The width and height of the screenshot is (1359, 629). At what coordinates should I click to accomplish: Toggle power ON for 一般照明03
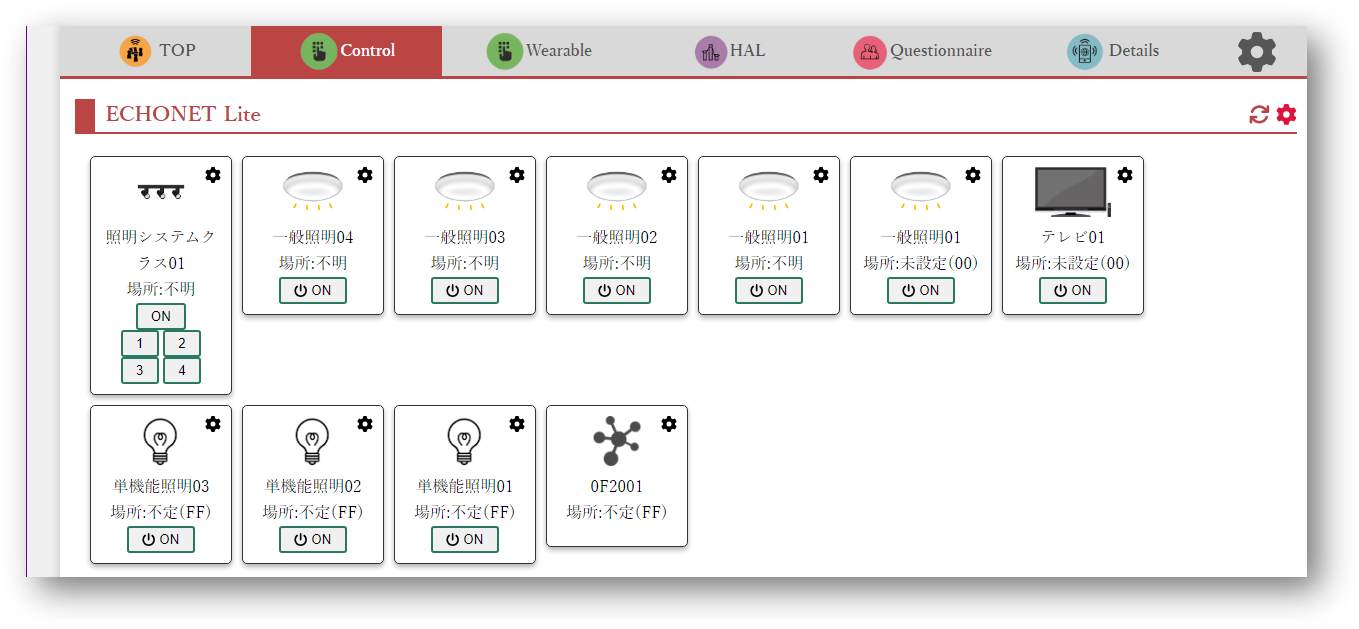pos(465,290)
